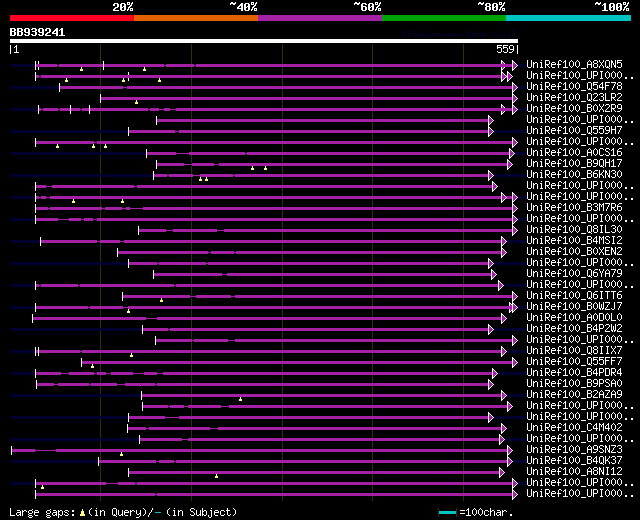
Task: Click the purple alignment bar for Q23LR2
Action: click(307, 98)
